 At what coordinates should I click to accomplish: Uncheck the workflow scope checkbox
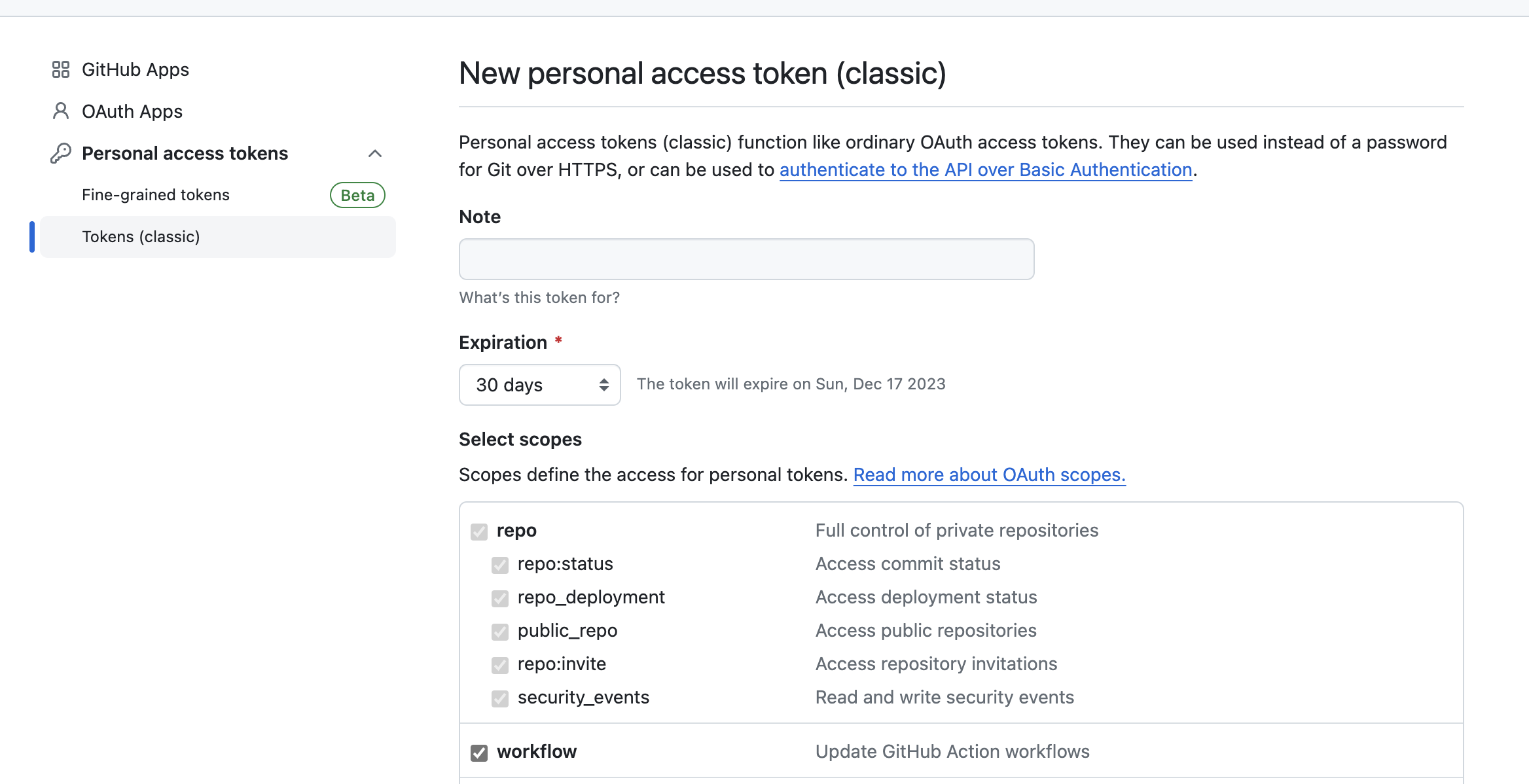tap(479, 753)
